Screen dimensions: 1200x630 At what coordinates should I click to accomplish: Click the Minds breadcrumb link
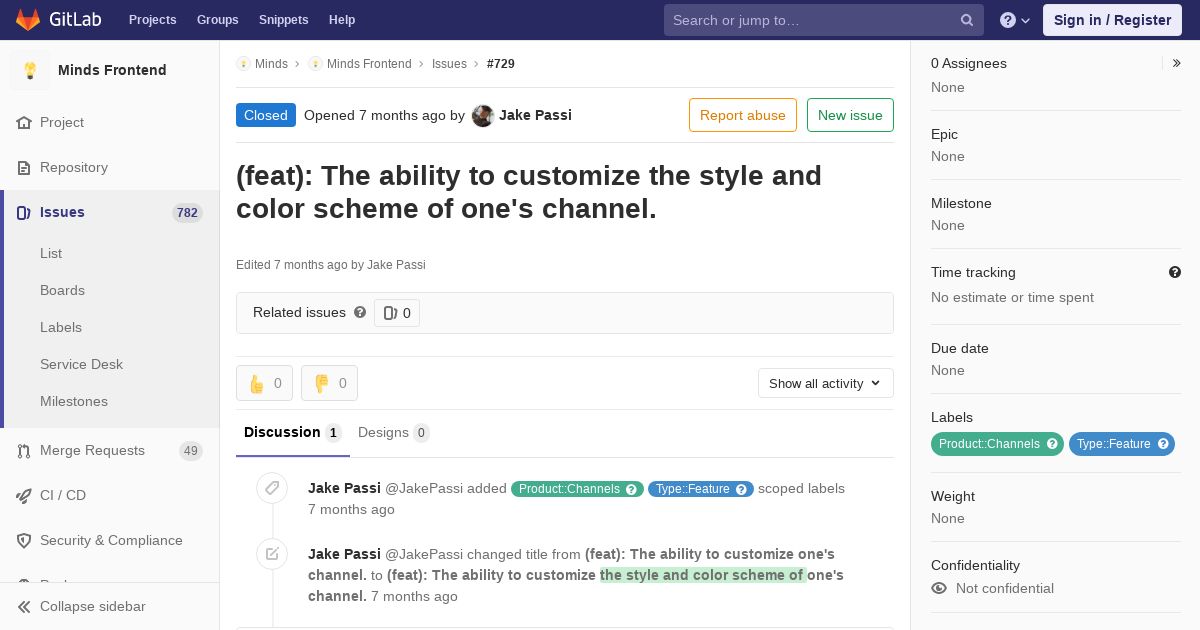[x=271, y=63]
